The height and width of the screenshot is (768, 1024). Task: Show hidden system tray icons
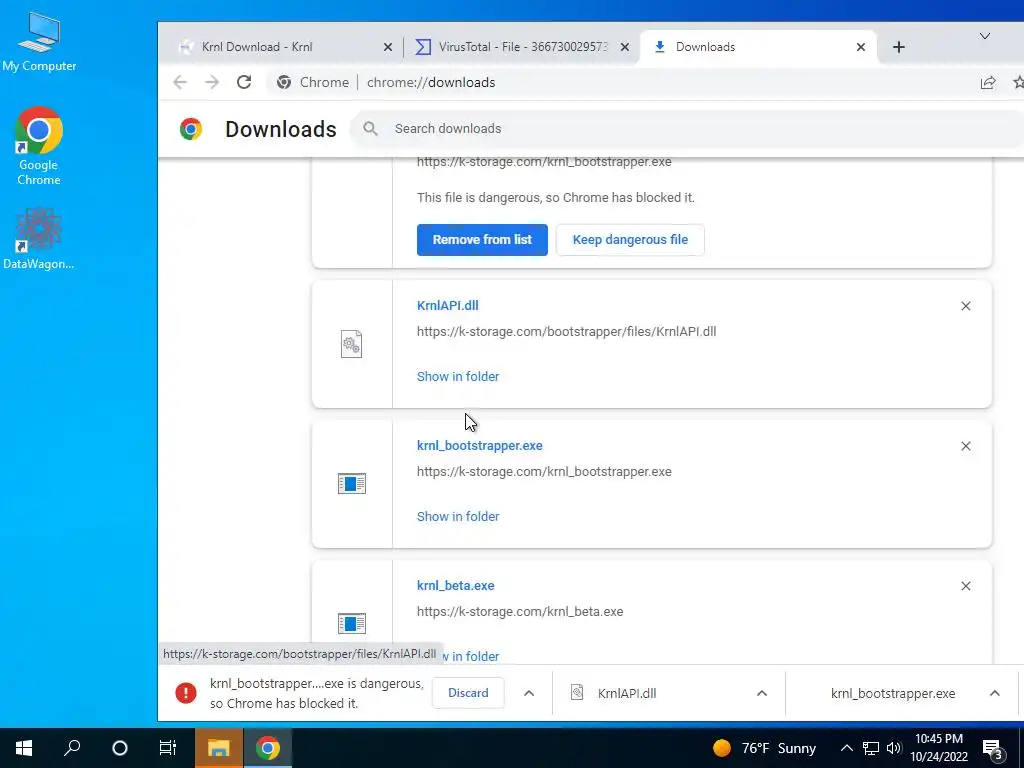[x=846, y=748]
